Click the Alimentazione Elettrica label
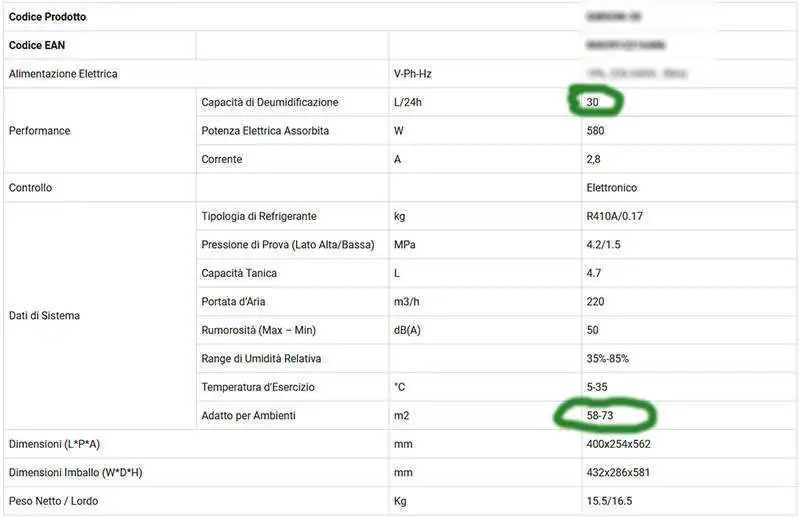 [x=63, y=74]
